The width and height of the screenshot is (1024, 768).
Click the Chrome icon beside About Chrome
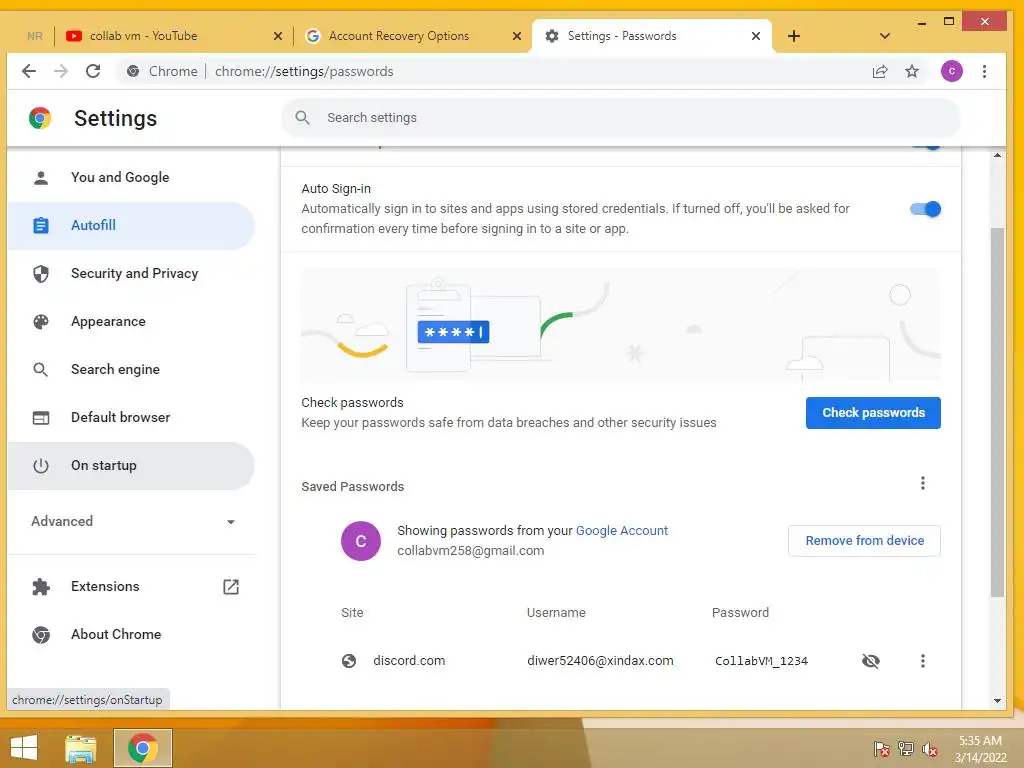coord(40,634)
